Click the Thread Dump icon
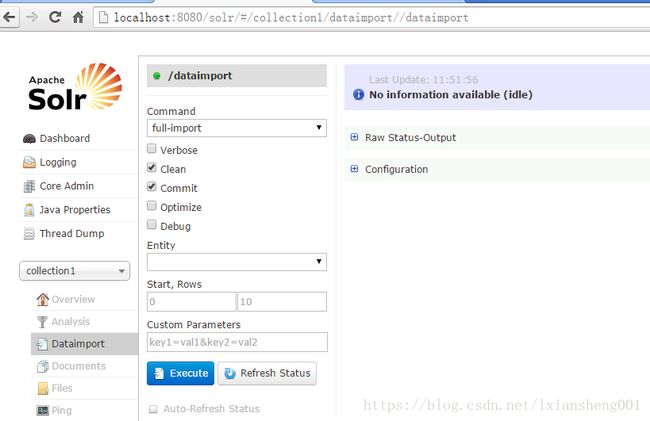This screenshot has height=421, width=650. pos(29,233)
